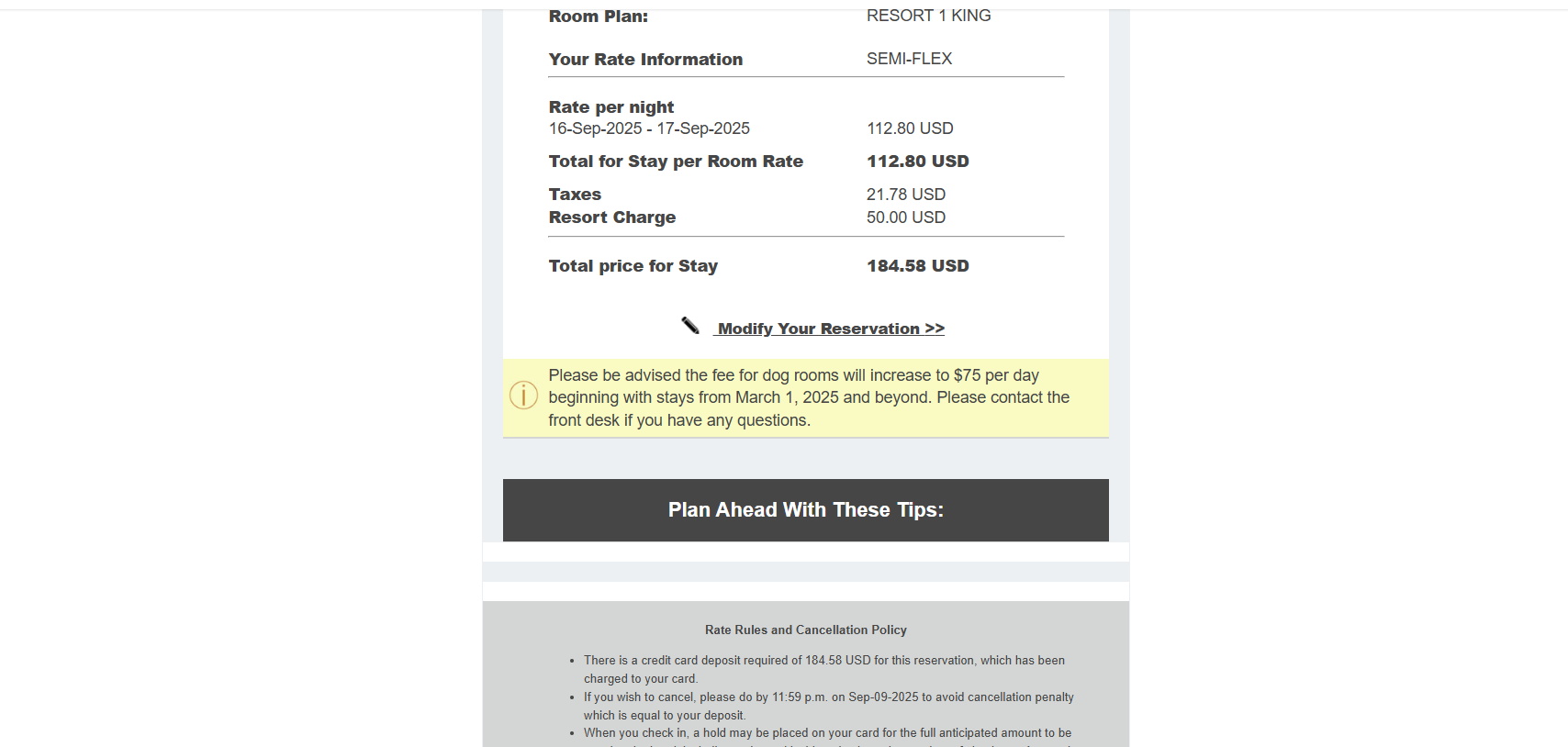Viewport: 1568px width, 747px height.
Task: Click the RESORT 1 KING room plan value
Action: [x=928, y=16]
